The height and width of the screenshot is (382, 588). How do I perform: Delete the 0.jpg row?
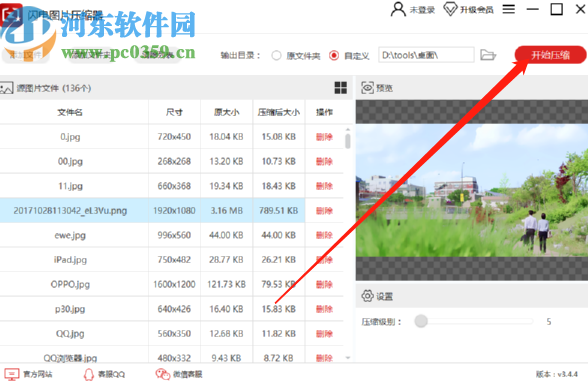point(324,137)
